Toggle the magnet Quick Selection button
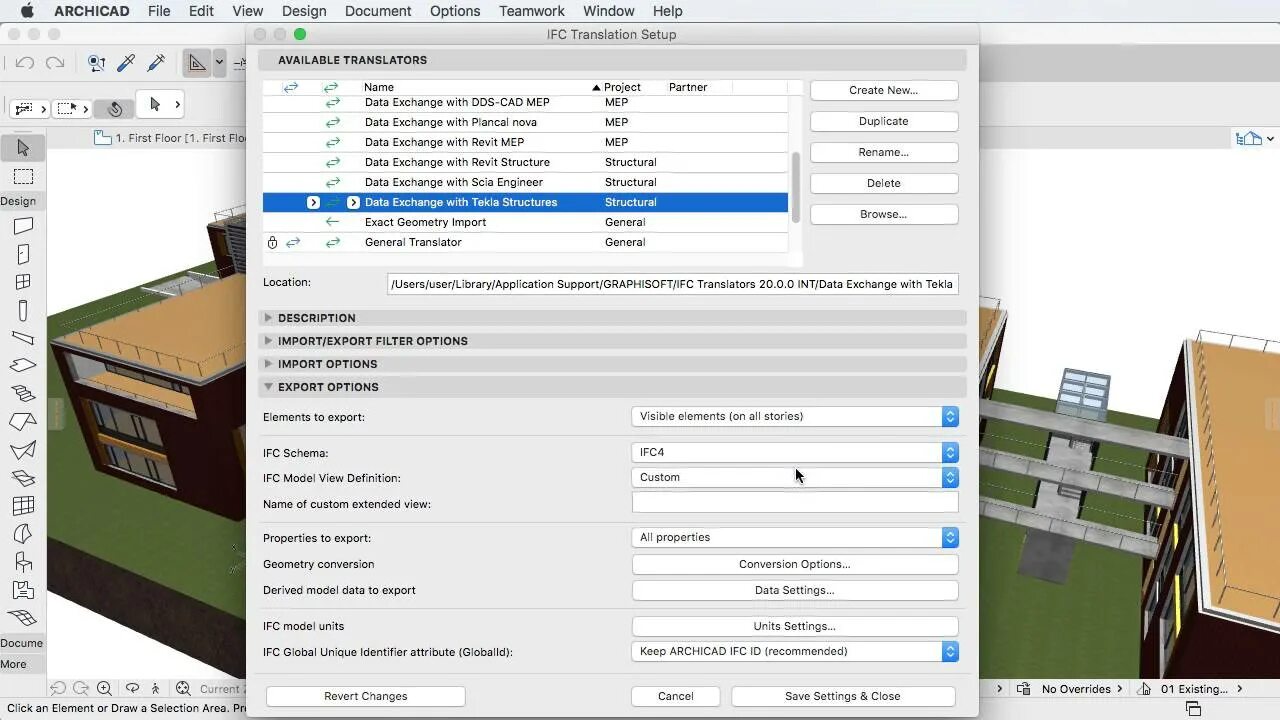Viewport: 1280px width, 720px height. coord(115,108)
